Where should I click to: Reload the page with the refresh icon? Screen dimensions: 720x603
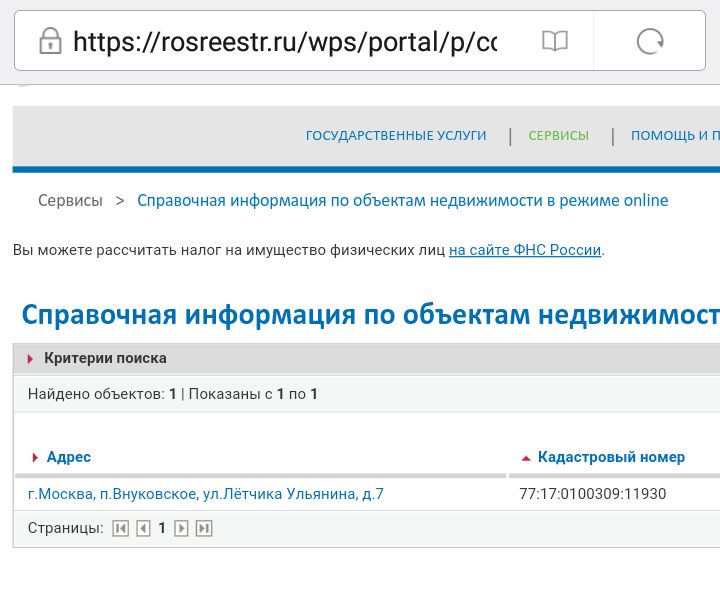click(650, 41)
